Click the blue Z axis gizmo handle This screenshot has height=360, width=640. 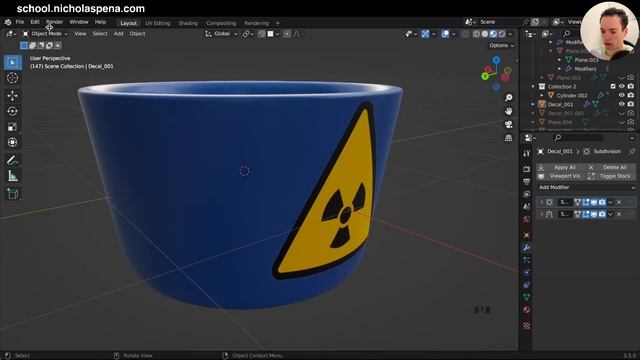tap(496, 60)
